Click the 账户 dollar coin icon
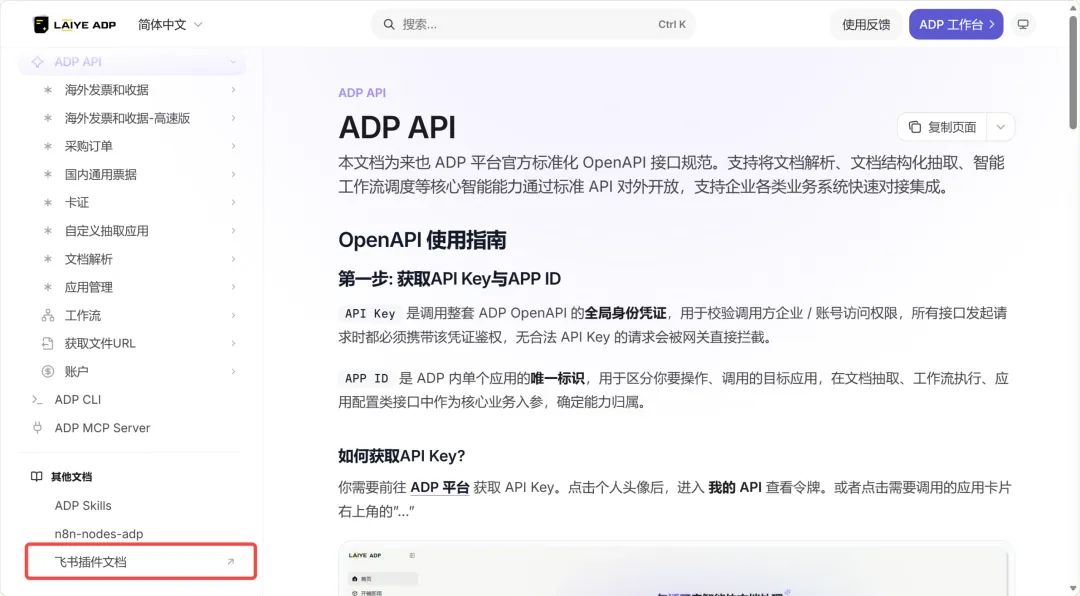The height and width of the screenshot is (596, 1080). [48, 371]
